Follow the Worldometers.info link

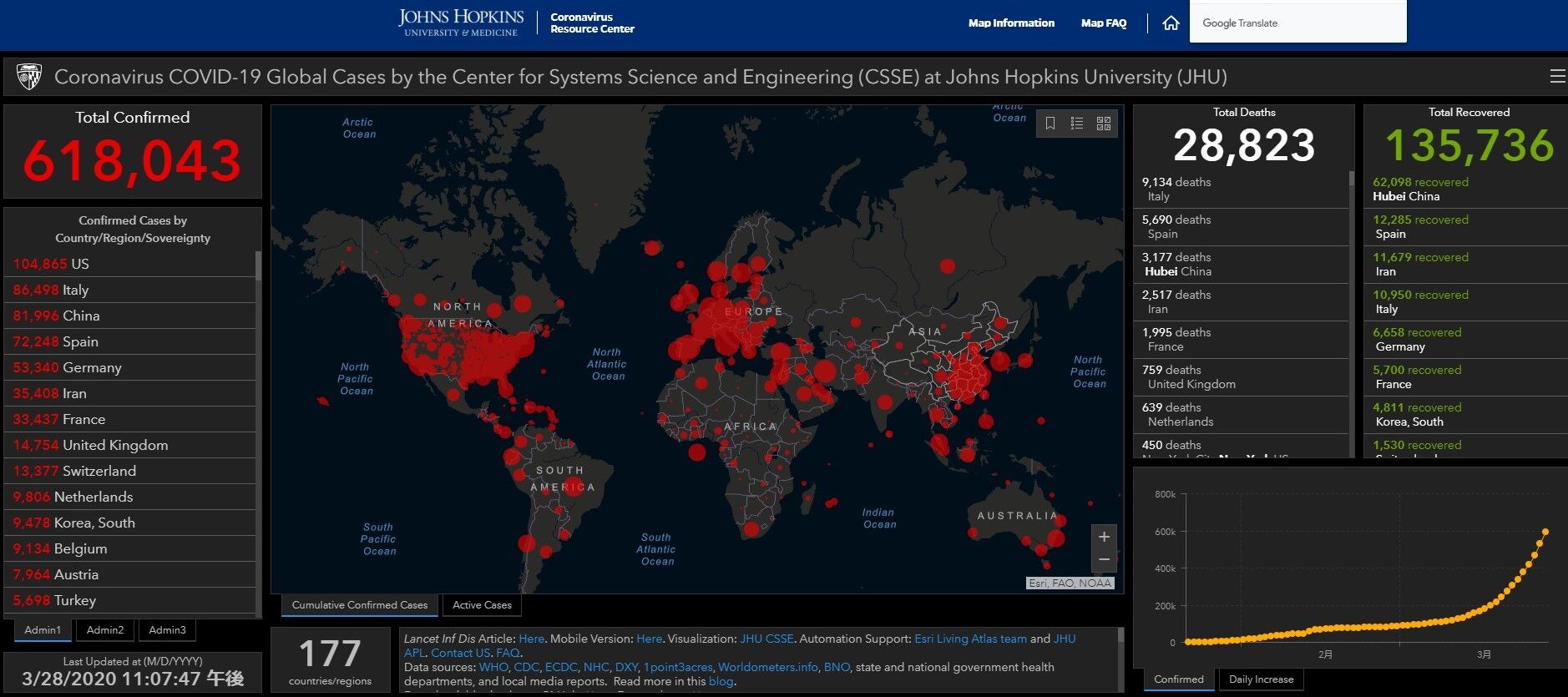(768, 667)
